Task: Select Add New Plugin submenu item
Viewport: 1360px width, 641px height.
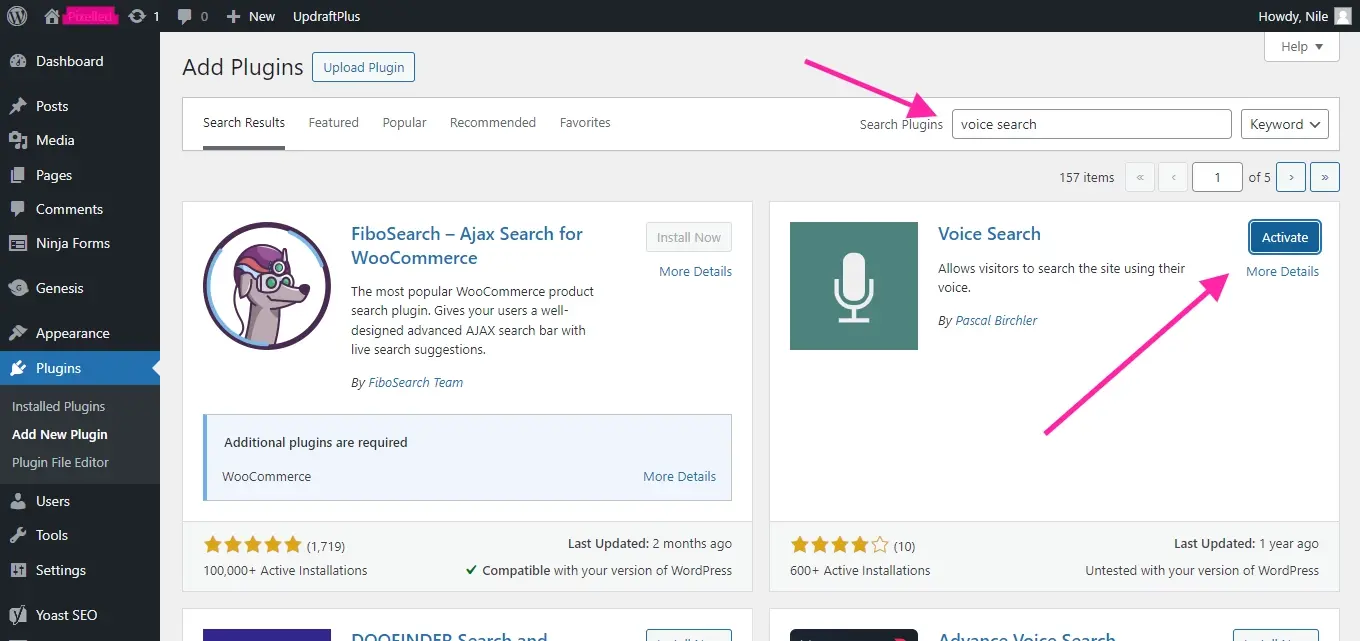Action: point(60,434)
